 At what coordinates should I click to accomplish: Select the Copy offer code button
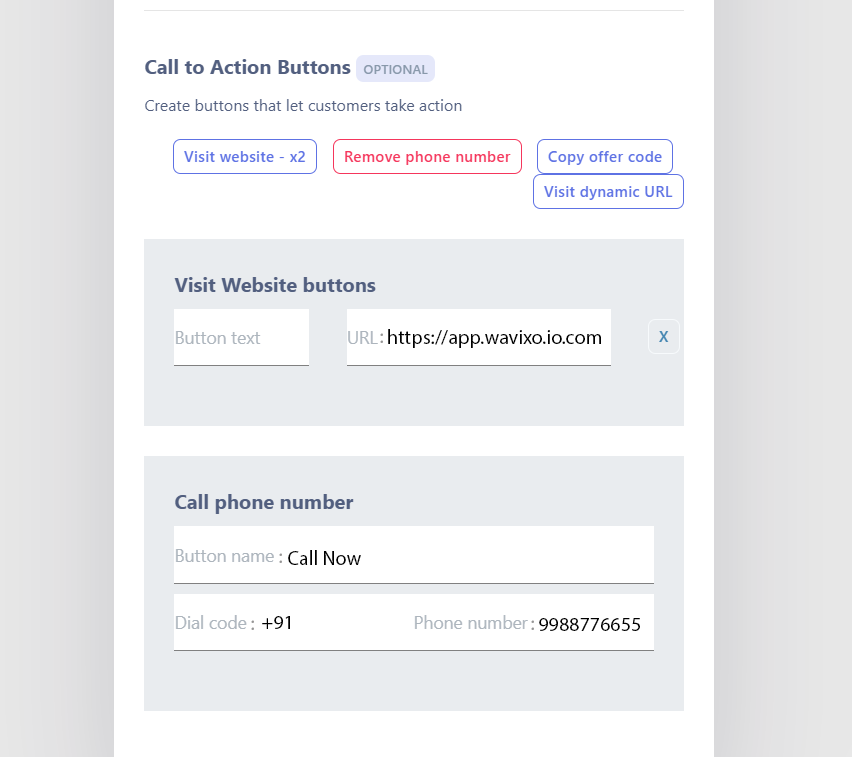(x=605, y=157)
